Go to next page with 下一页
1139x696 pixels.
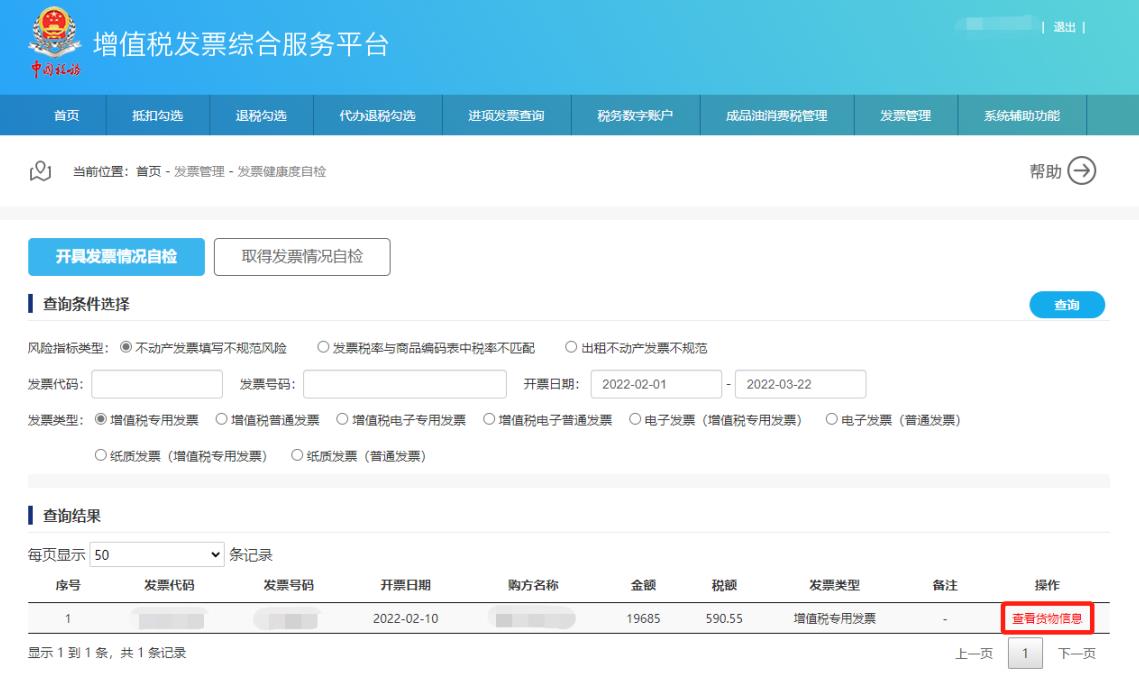pyautogui.click(x=1076, y=654)
